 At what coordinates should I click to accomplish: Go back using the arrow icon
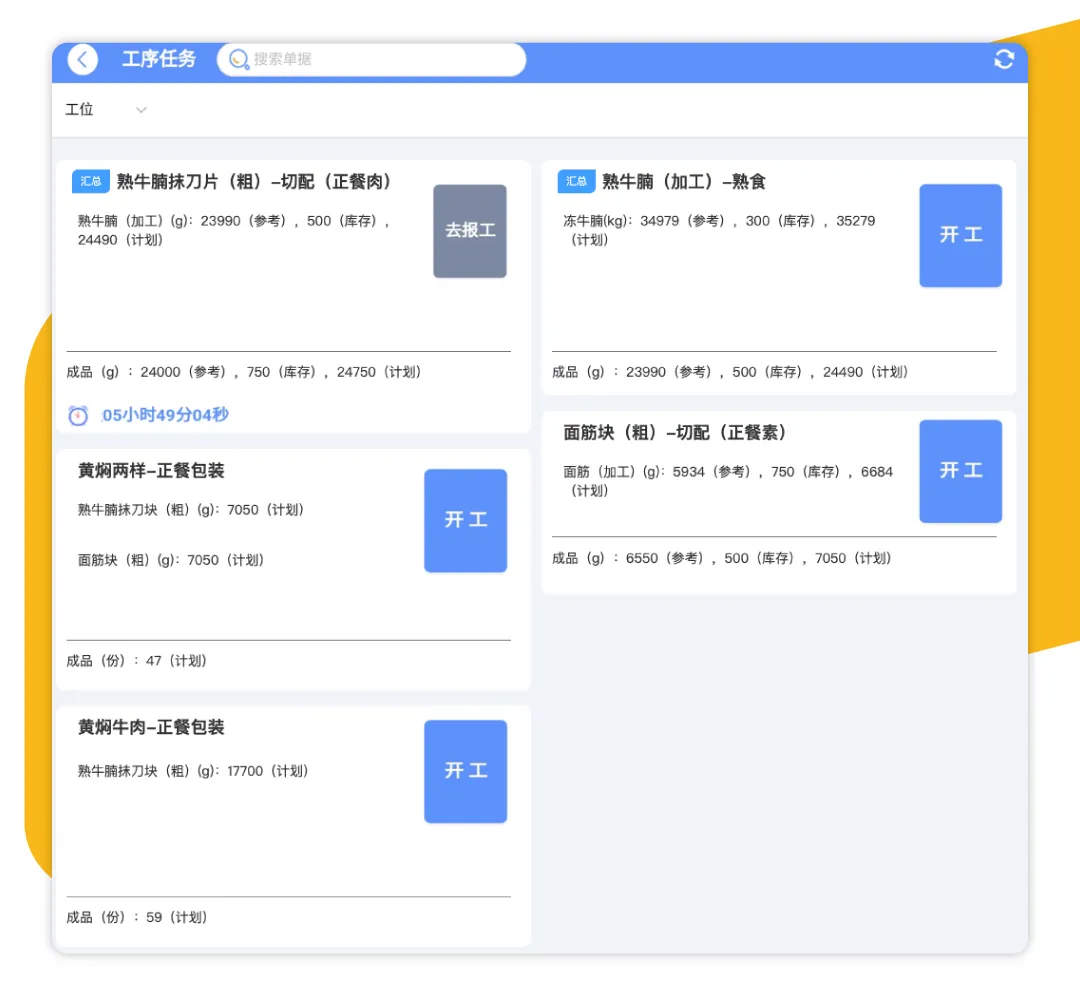[x=83, y=59]
